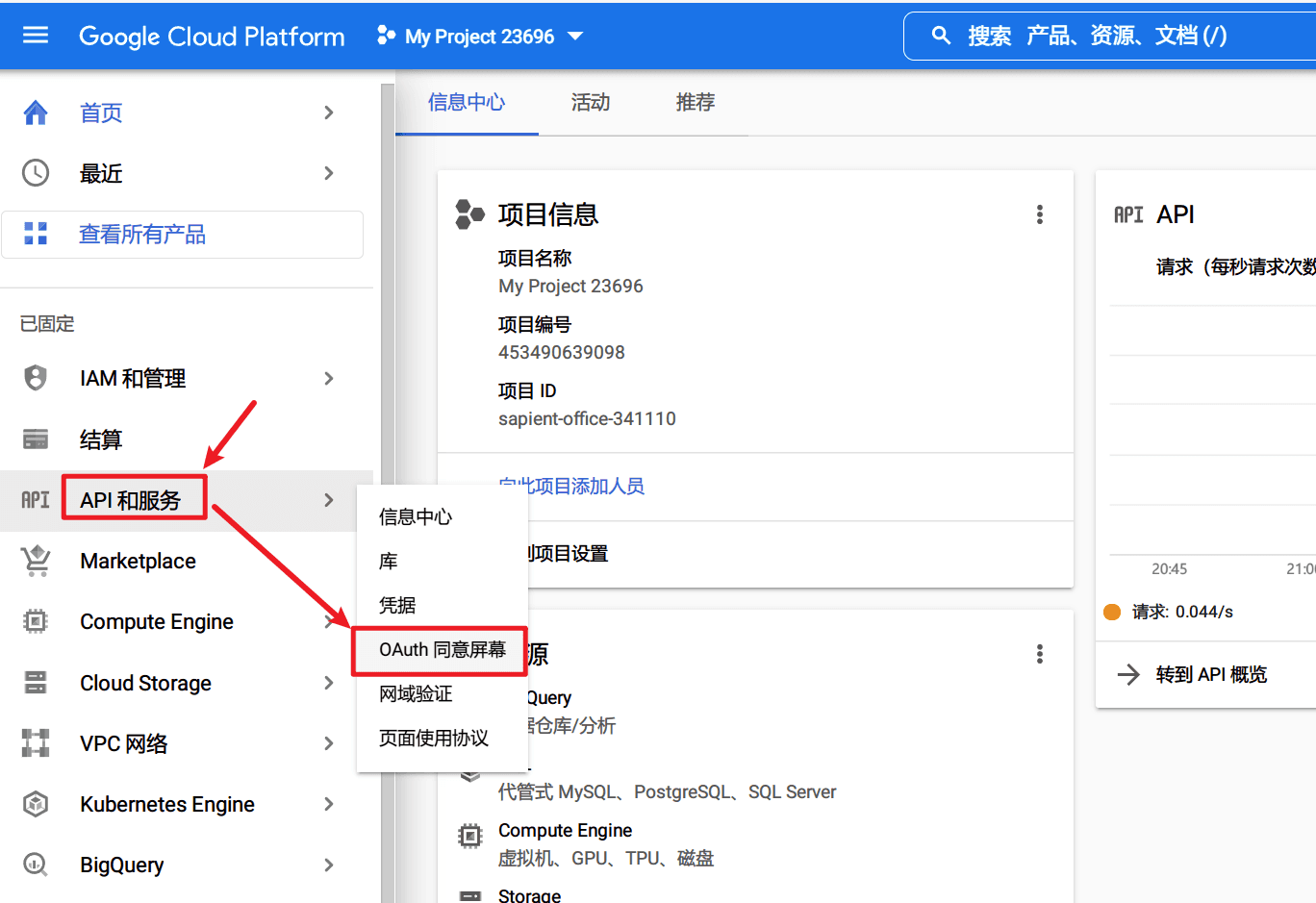
Task: Switch to the 活动 tab
Action: [591, 102]
